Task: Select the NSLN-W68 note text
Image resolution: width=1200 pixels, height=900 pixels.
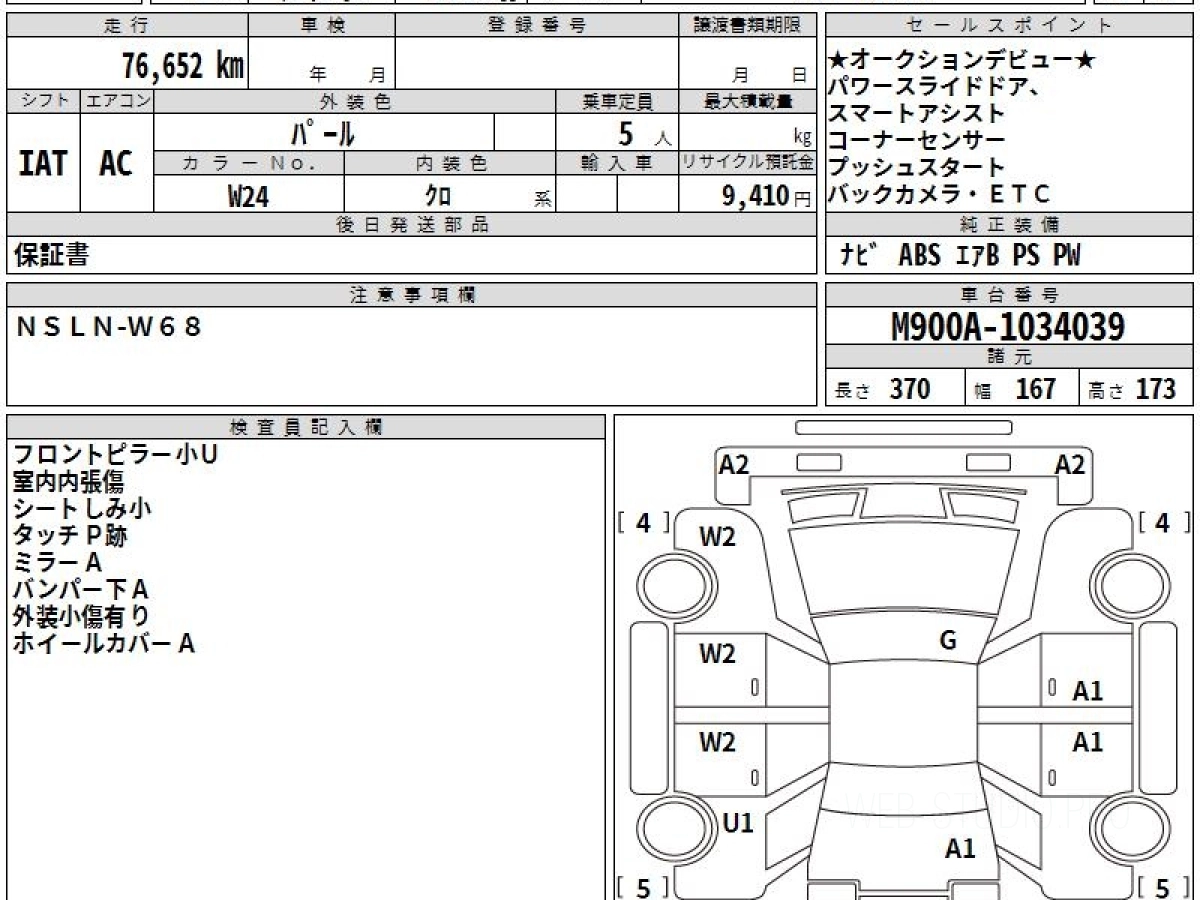Action: point(110,326)
